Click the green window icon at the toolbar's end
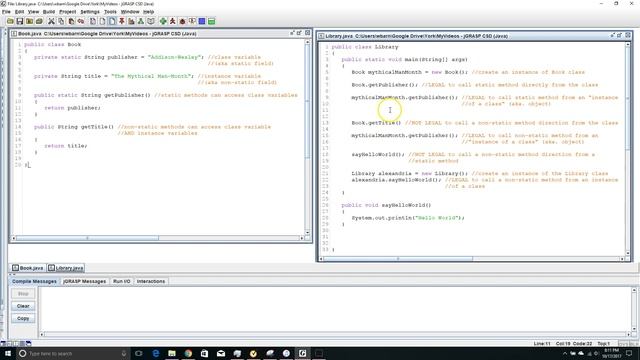 pos(211,21)
